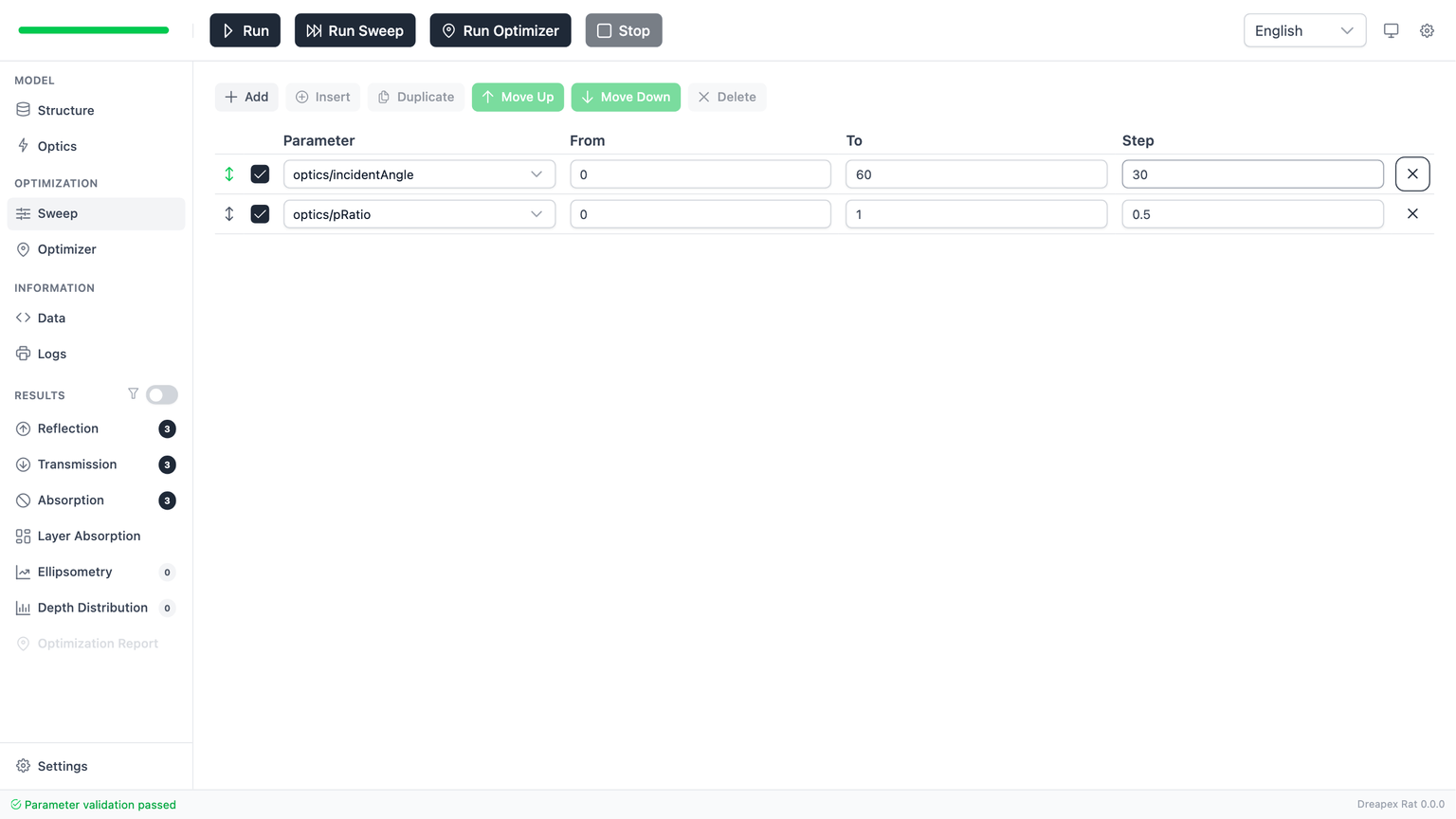Remove the optics/pRatio row with X icon
The image size is (1456, 819).
coord(1411,214)
